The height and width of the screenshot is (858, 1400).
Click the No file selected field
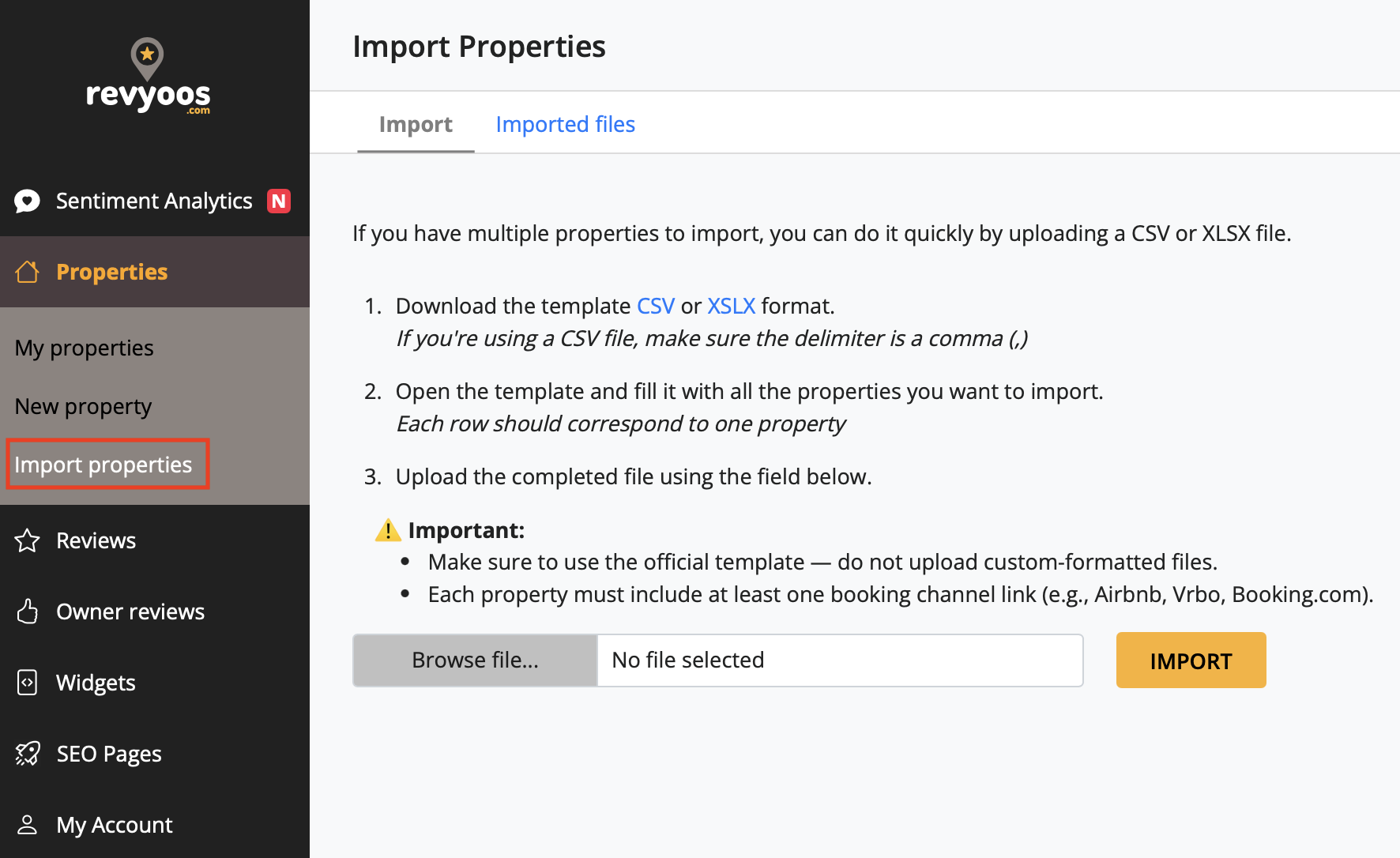coord(839,660)
